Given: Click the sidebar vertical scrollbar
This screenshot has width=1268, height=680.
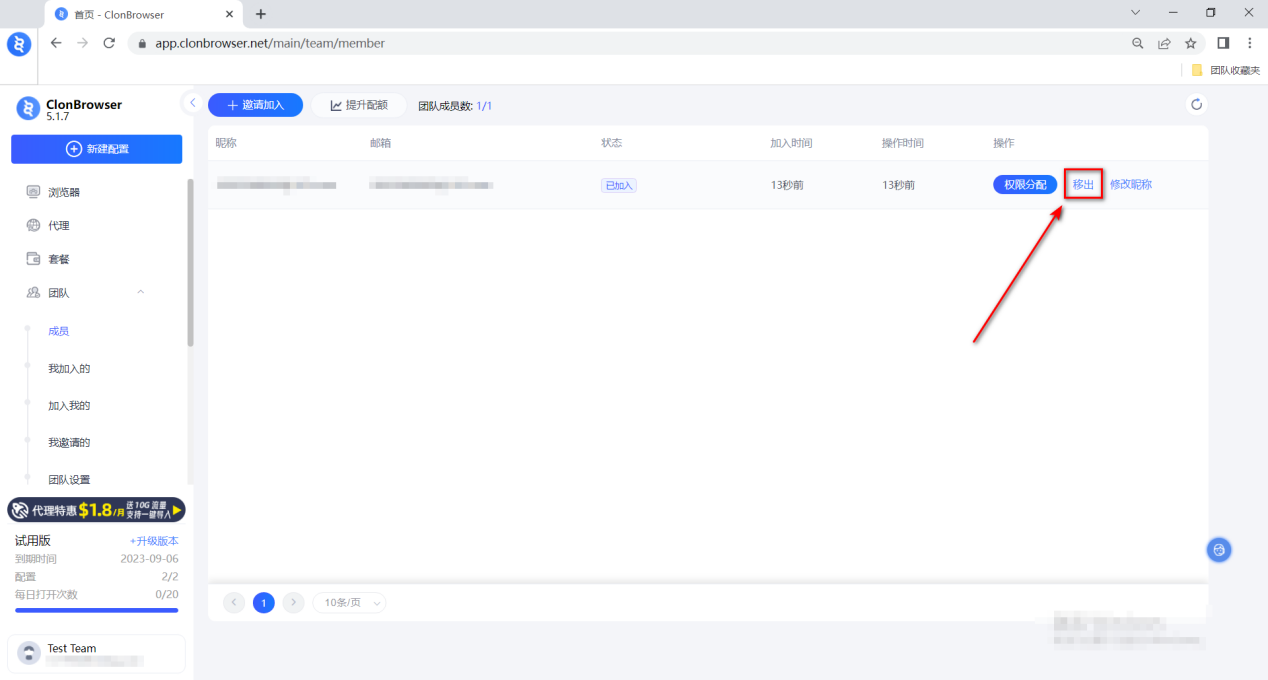Looking at the screenshot, I should pyautogui.click(x=190, y=262).
